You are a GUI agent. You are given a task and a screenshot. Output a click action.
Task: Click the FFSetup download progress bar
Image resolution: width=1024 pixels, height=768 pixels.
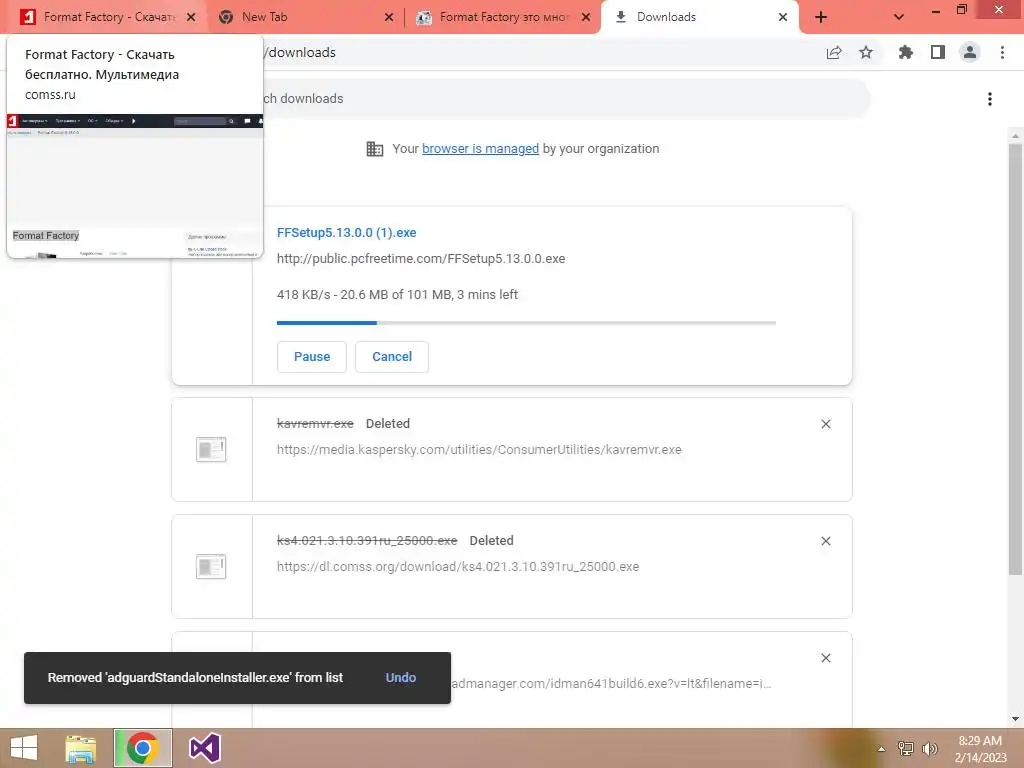coord(526,323)
